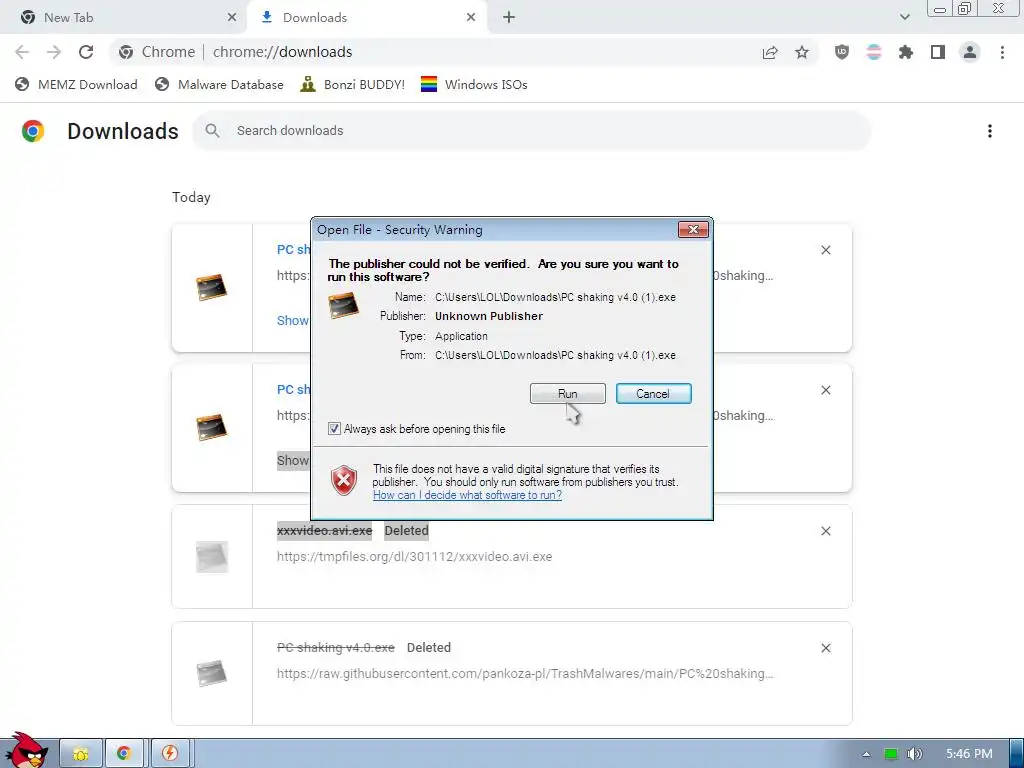Open the Extensions puzzle-piece menu
The height and width of the screenshot is (768, 1024).
tap(906, 52)
